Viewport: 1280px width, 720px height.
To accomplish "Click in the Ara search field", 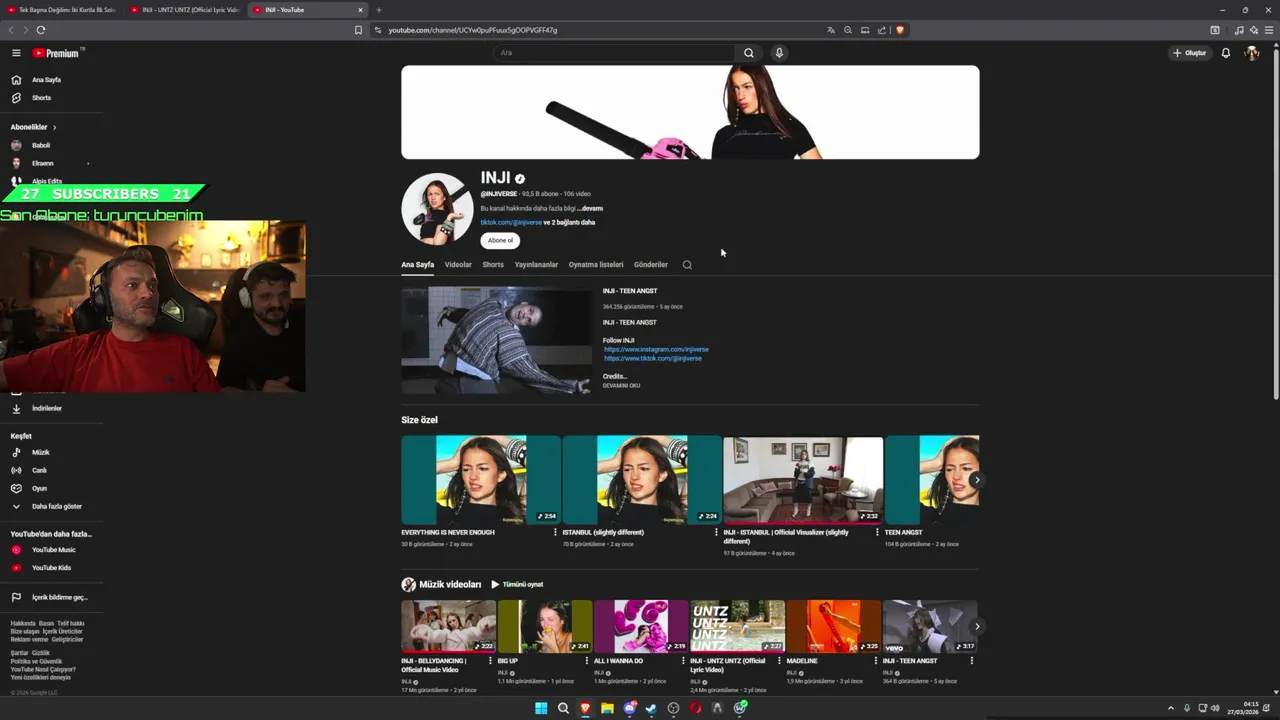I will click(x=615, y=53).
